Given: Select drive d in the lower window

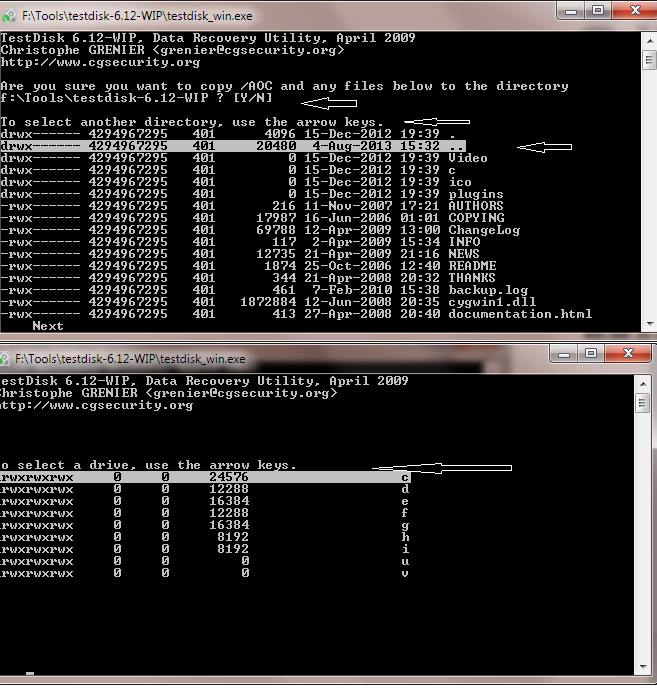Looking at the screenshot, I should 205,489.
